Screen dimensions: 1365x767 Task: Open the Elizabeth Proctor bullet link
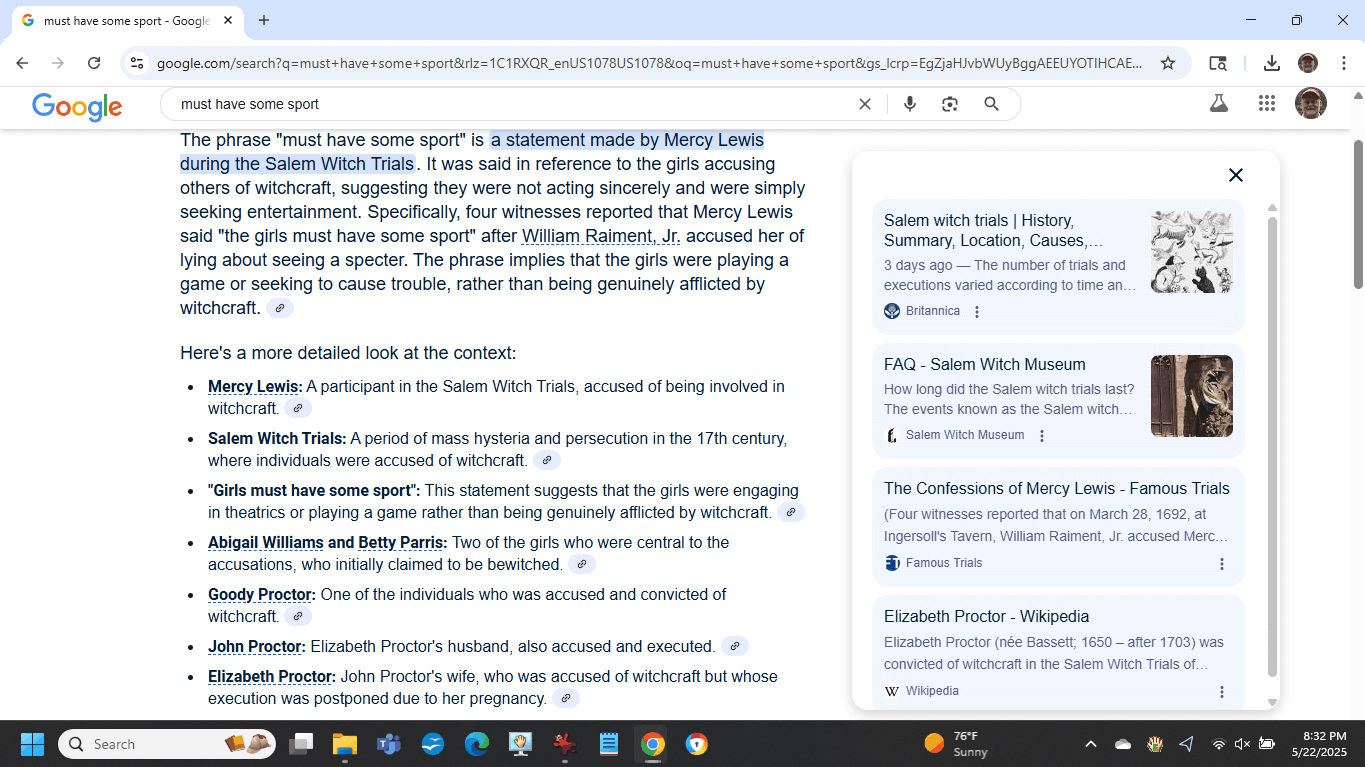(x=270, y=676)
